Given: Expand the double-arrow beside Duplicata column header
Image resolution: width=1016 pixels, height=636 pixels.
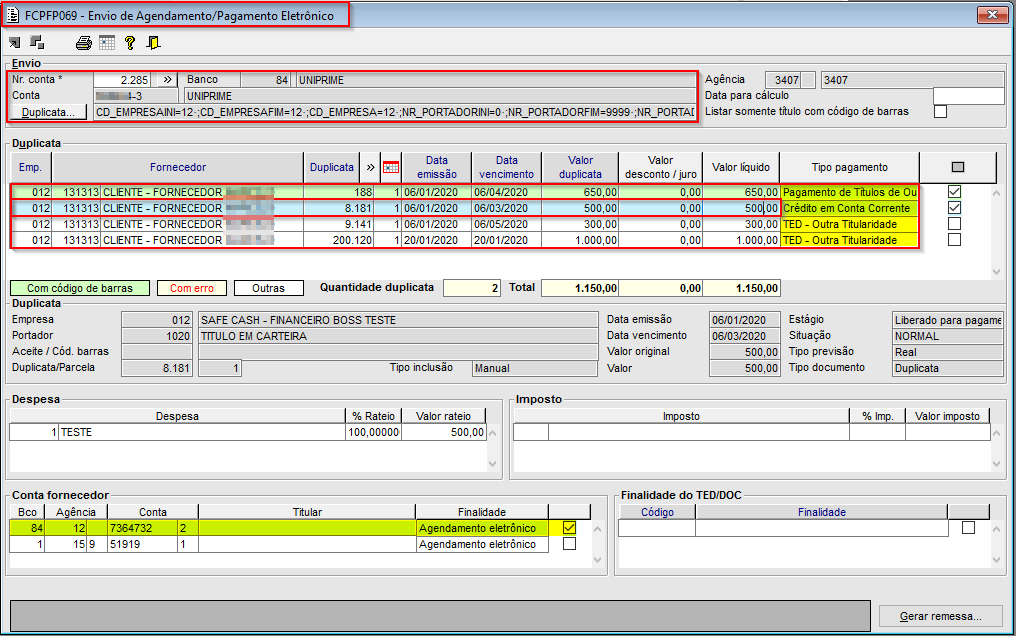Looking at the screenshot, I should pos(370,168).
